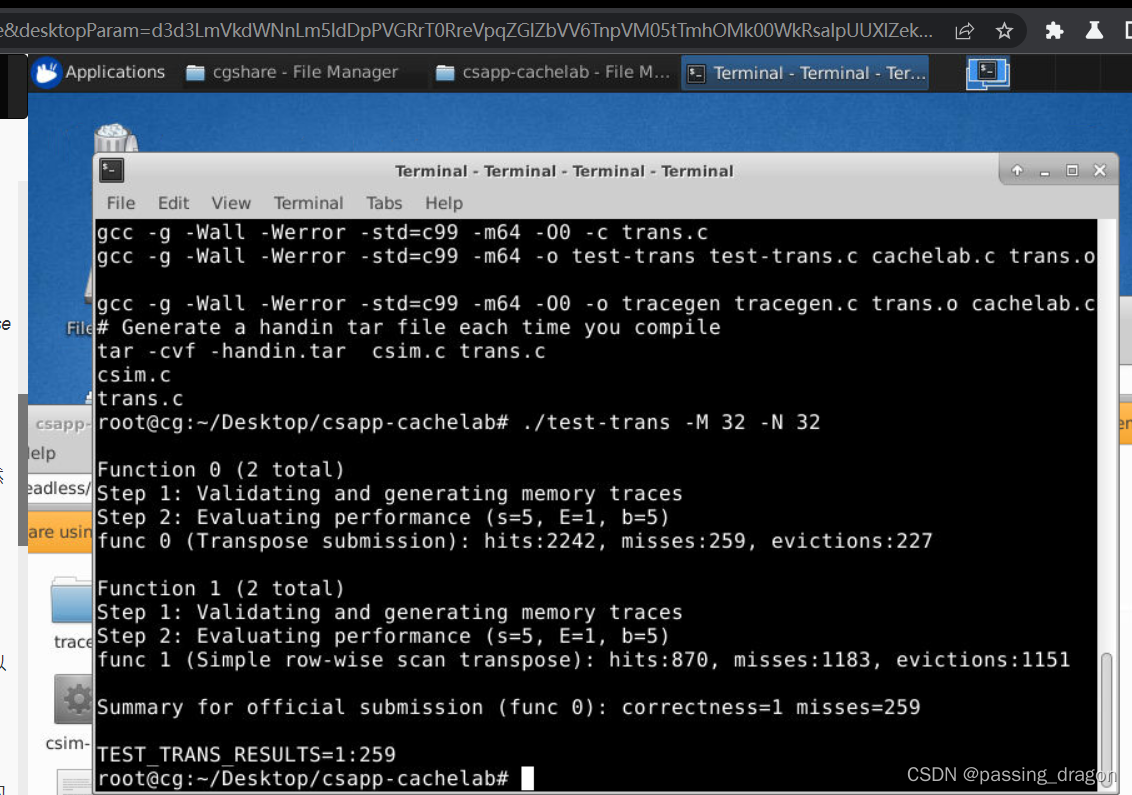Image resolution: width=1132 pixels, height=795 pixels.
Task: Click the terminal vertical scrollbar handle
Action: [1105, 718]
